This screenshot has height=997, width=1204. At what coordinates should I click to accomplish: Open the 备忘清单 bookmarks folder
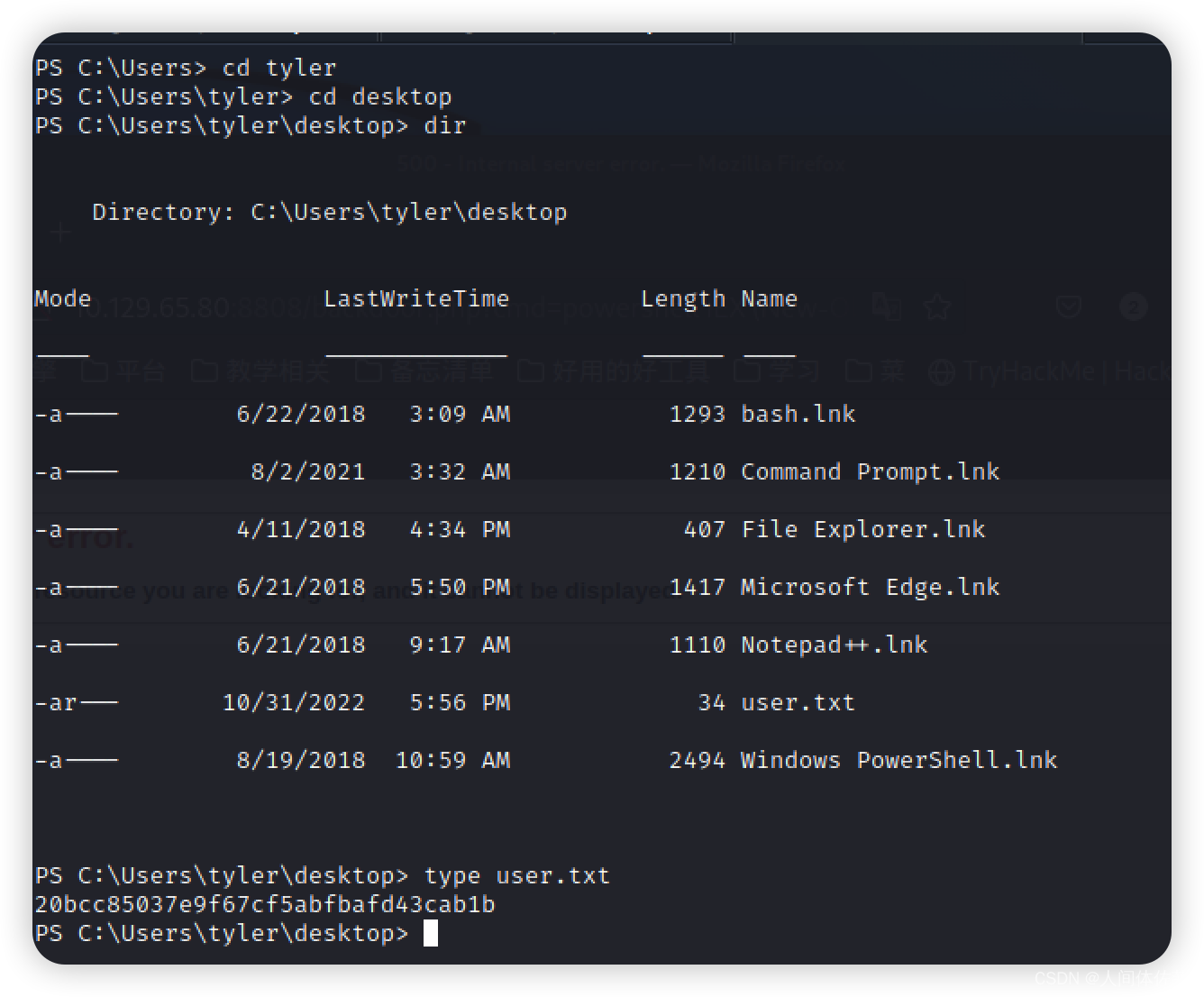pos(424,371)
